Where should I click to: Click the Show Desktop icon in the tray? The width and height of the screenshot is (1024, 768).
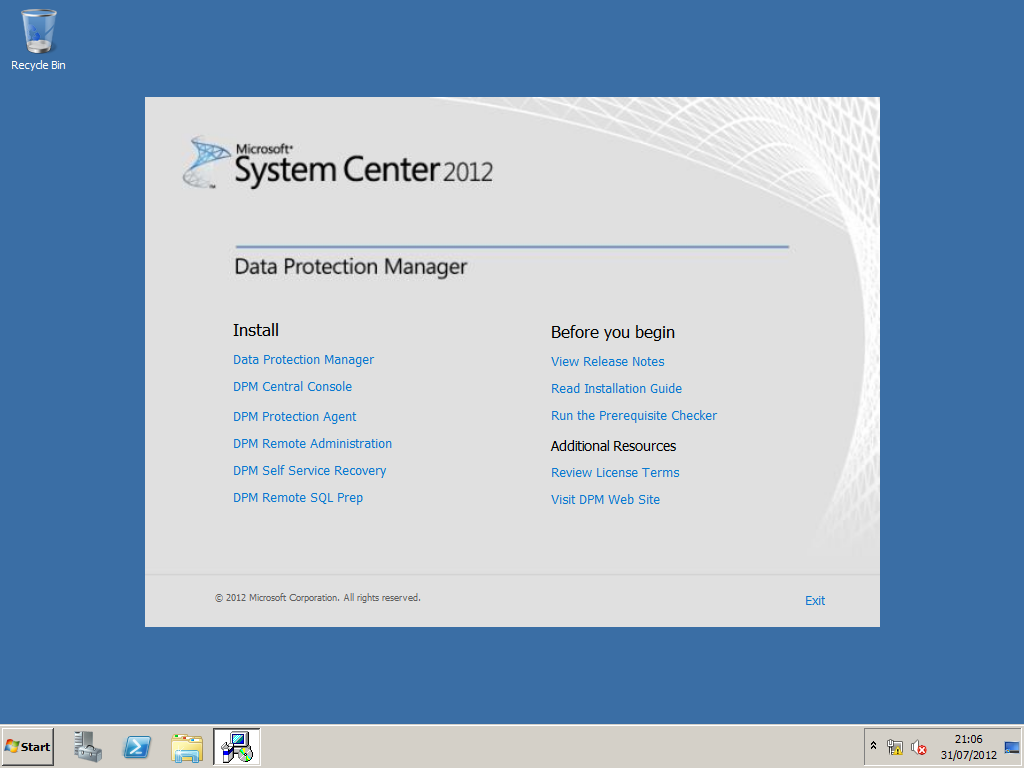1012,747
